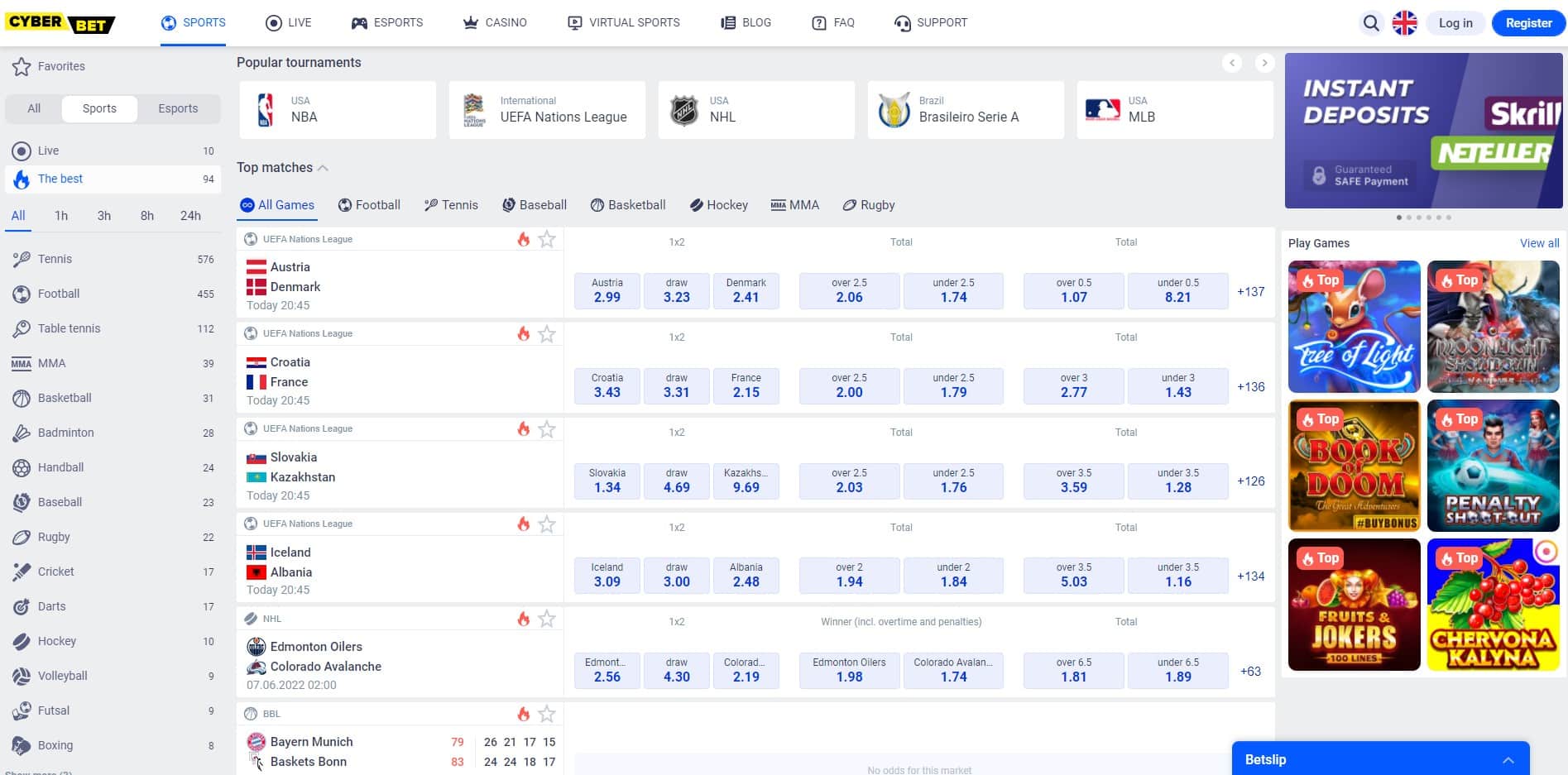Open Badminton category in sidebar
Viewport: 1568px width, 775px height.
113,433
